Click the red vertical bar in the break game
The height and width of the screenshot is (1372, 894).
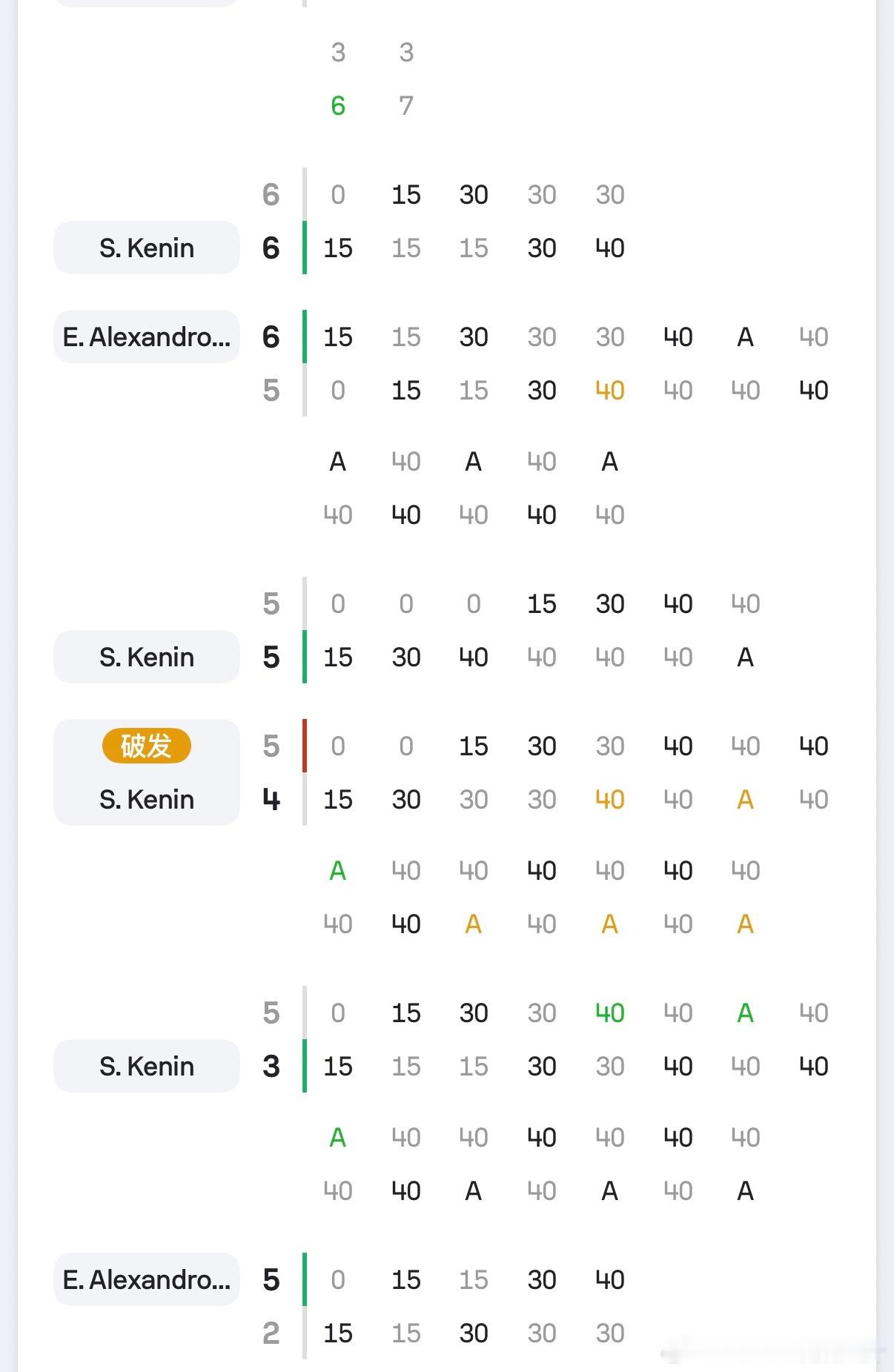pyautogui.click(x=305, y=746)
